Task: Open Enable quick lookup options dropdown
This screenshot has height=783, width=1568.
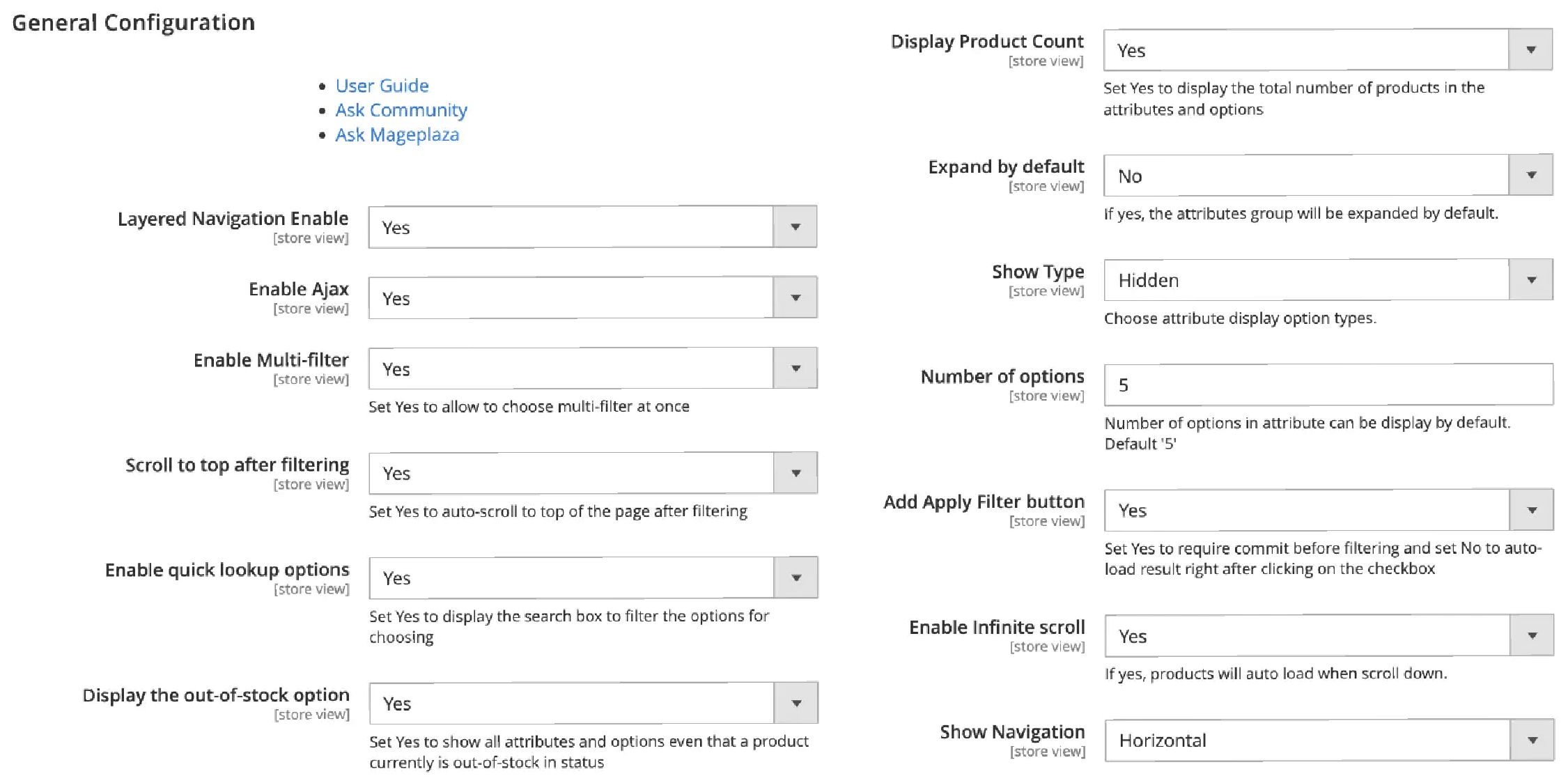Action: pos(593,577)
